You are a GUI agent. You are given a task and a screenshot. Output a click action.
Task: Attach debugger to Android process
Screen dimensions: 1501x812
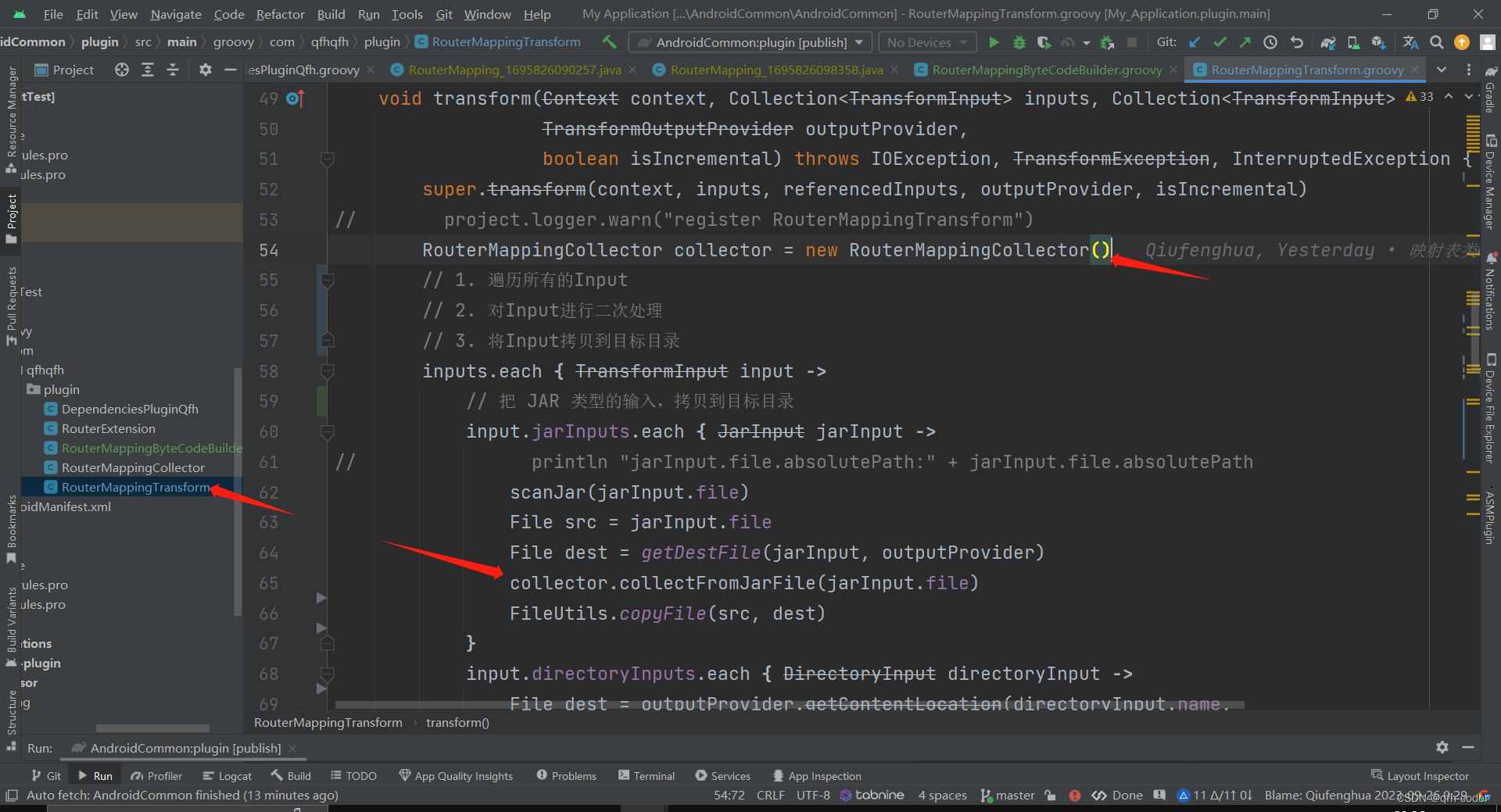click(1107, 42)
